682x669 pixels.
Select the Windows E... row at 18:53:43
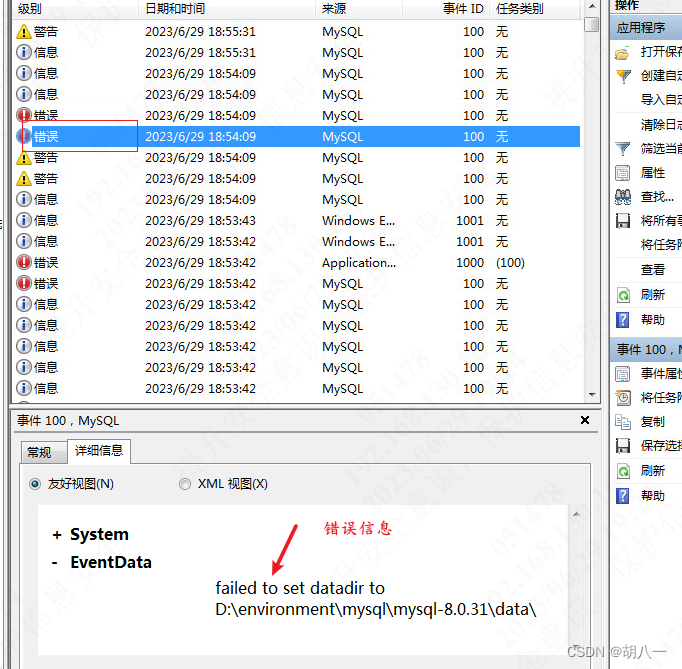[x=298, y=221]
